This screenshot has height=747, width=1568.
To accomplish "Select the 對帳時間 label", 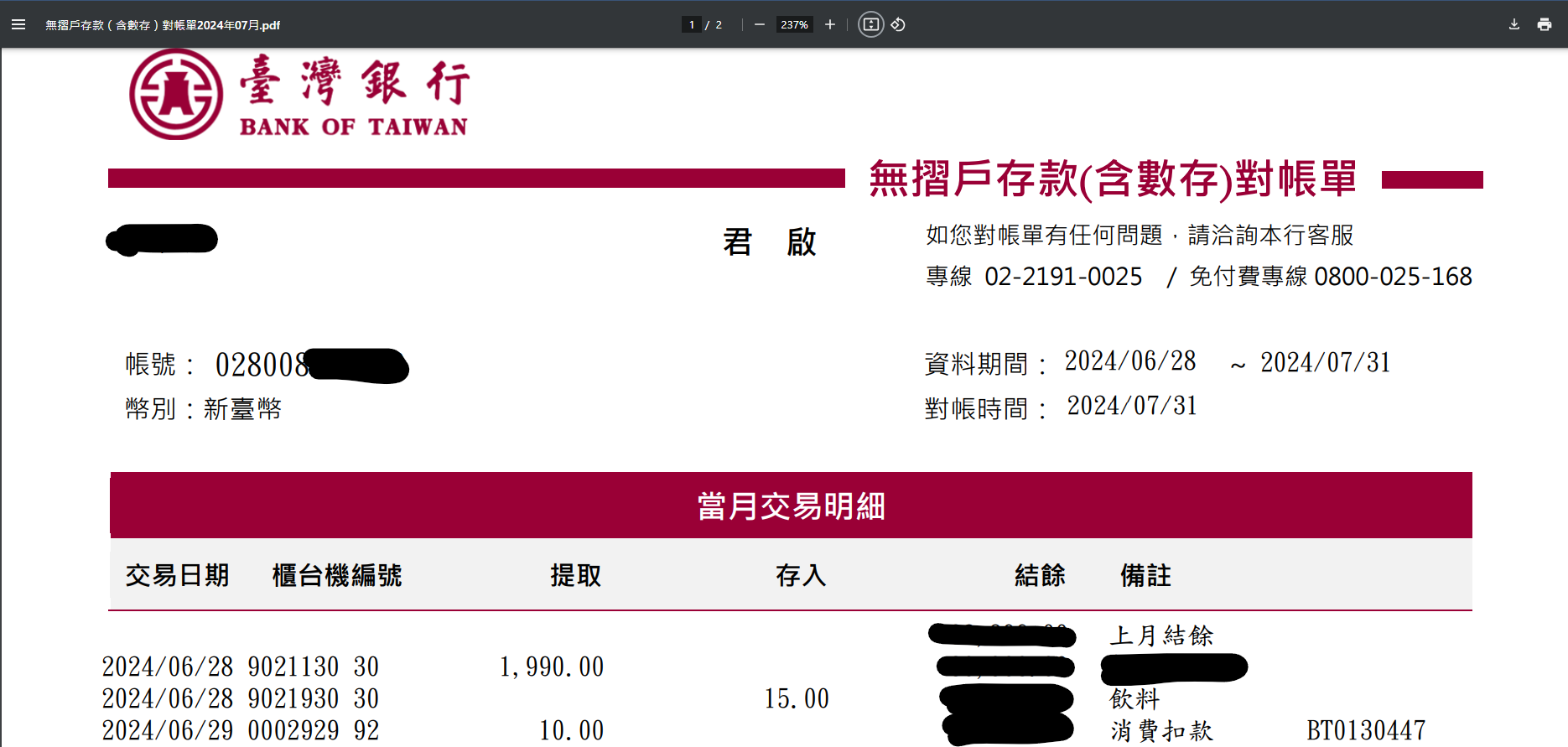I will click(x=985, y=408).
